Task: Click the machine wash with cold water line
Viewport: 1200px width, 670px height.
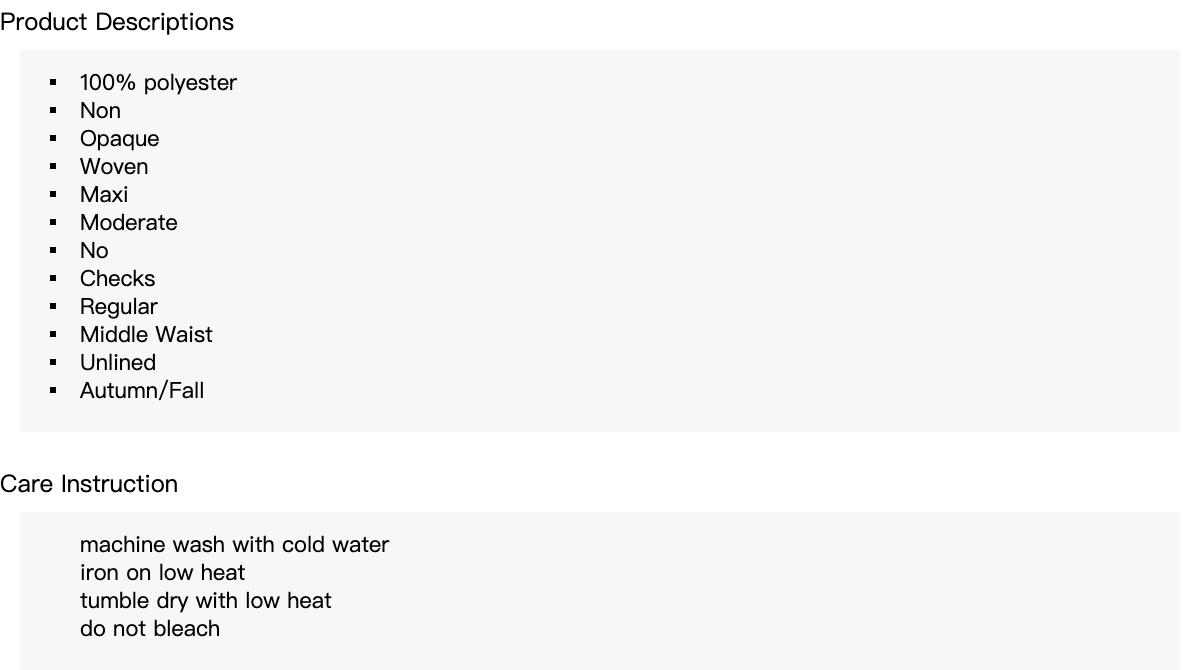Action: coord(234,545)
